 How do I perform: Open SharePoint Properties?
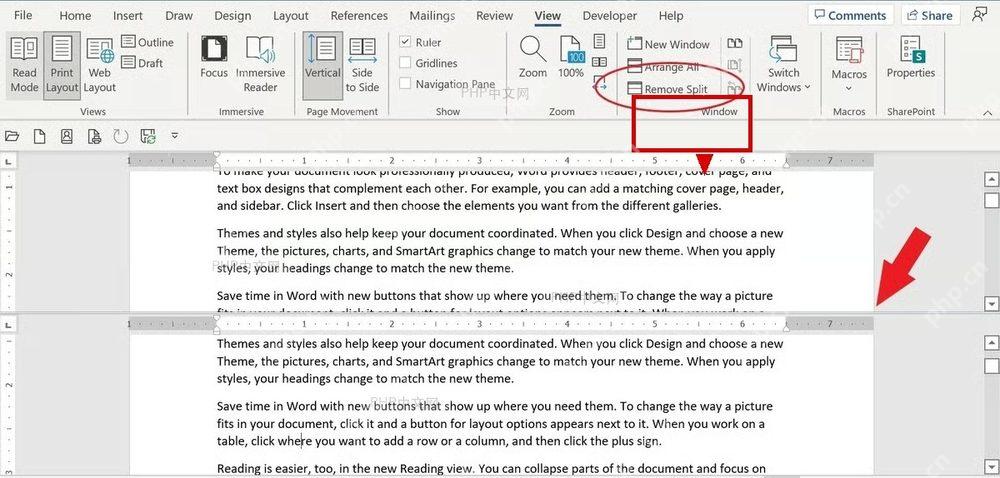(x=911, y=57)
